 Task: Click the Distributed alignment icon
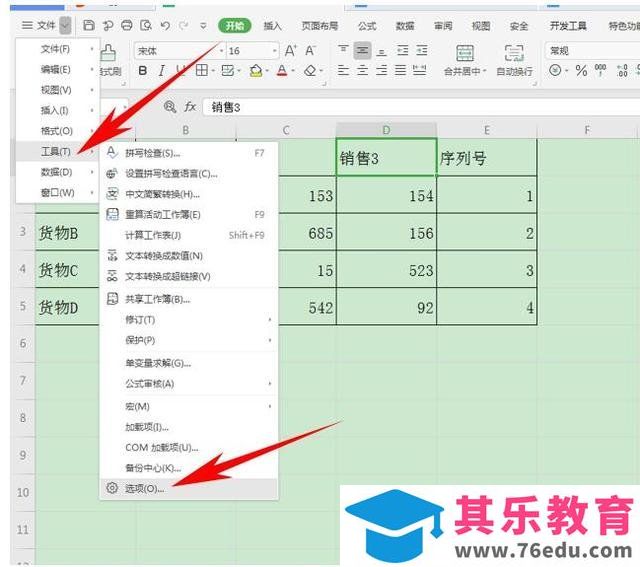[420, 70]
